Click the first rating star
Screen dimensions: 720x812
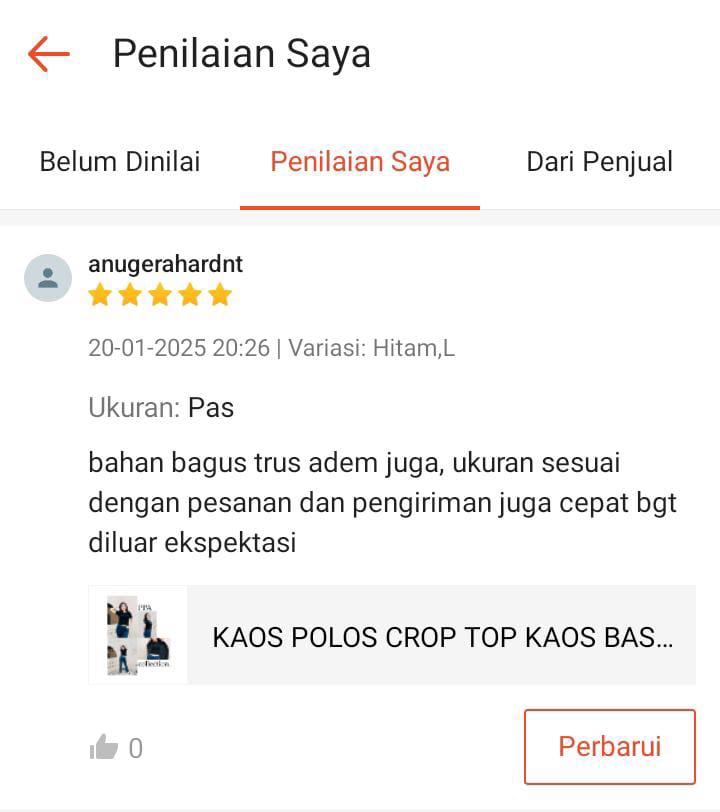coord(100,295)
